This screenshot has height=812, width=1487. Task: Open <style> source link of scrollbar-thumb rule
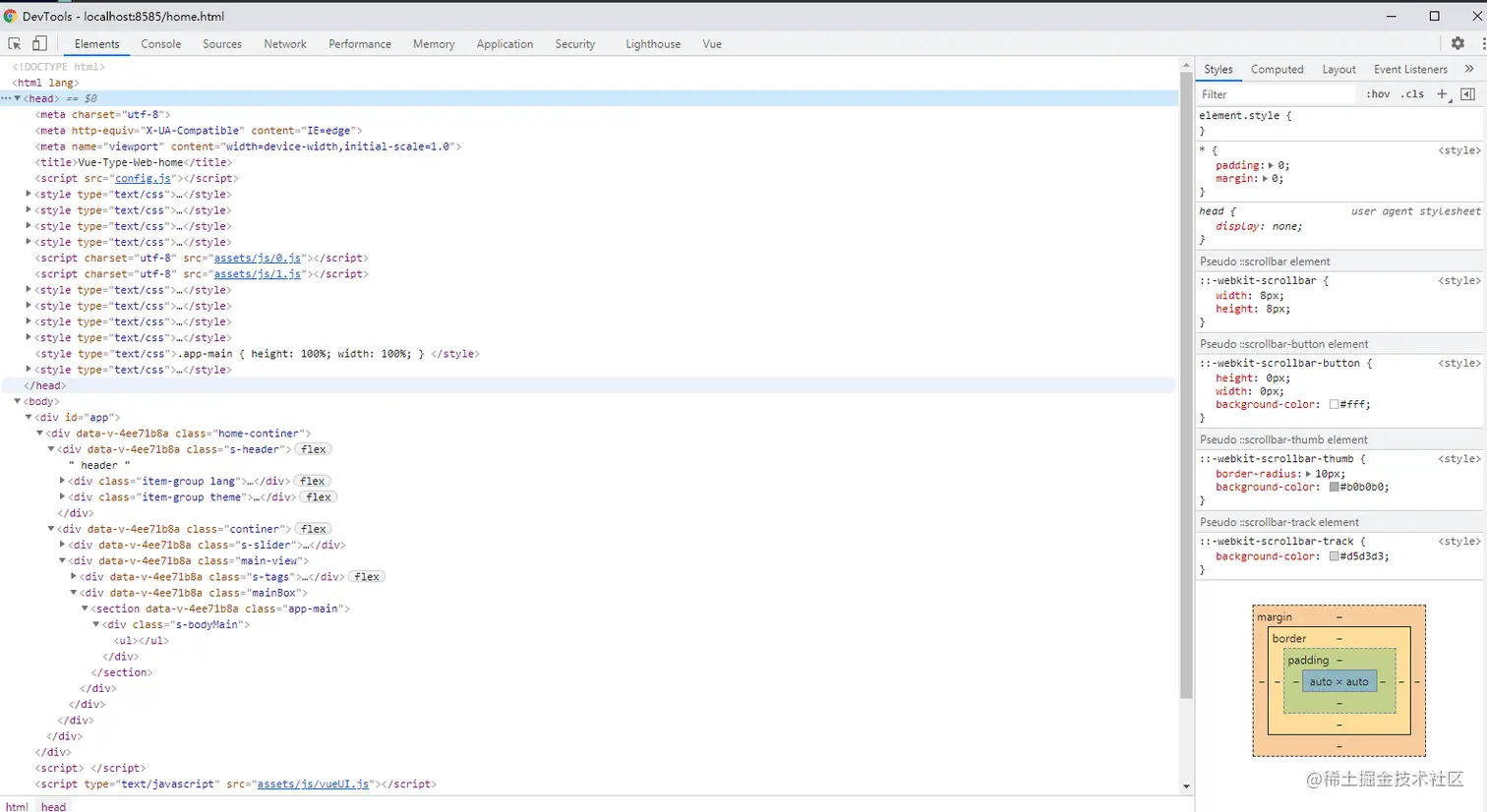pos(1459,459)
